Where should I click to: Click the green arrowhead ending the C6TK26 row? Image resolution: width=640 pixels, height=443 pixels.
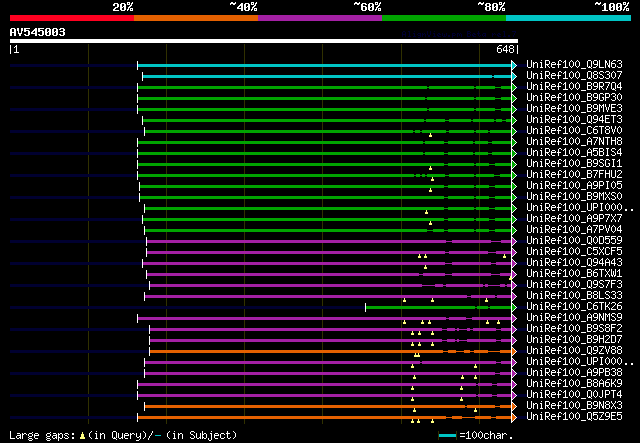click(514, 307)
